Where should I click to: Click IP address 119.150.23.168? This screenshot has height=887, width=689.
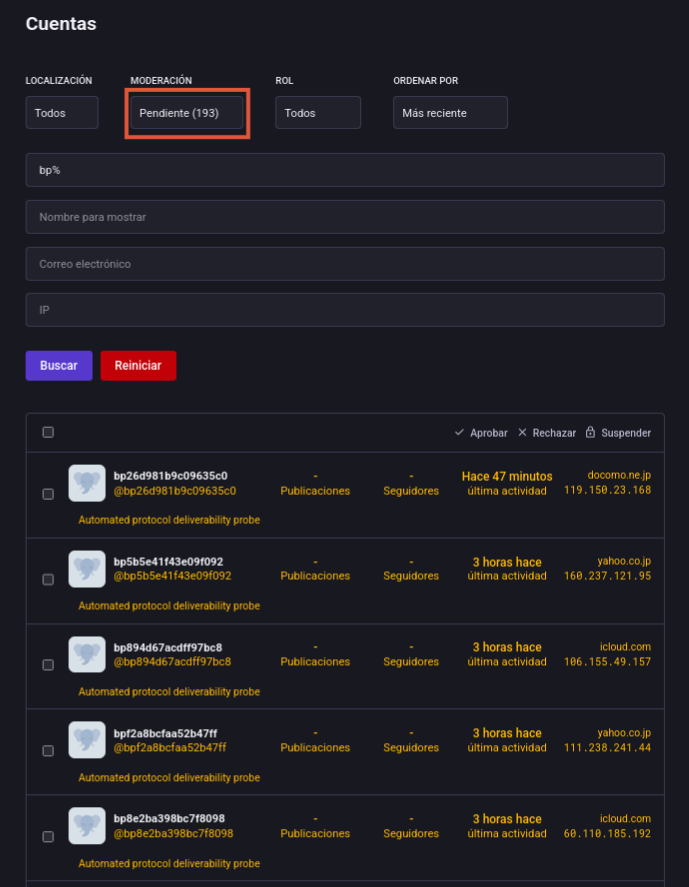click(608, 490)
